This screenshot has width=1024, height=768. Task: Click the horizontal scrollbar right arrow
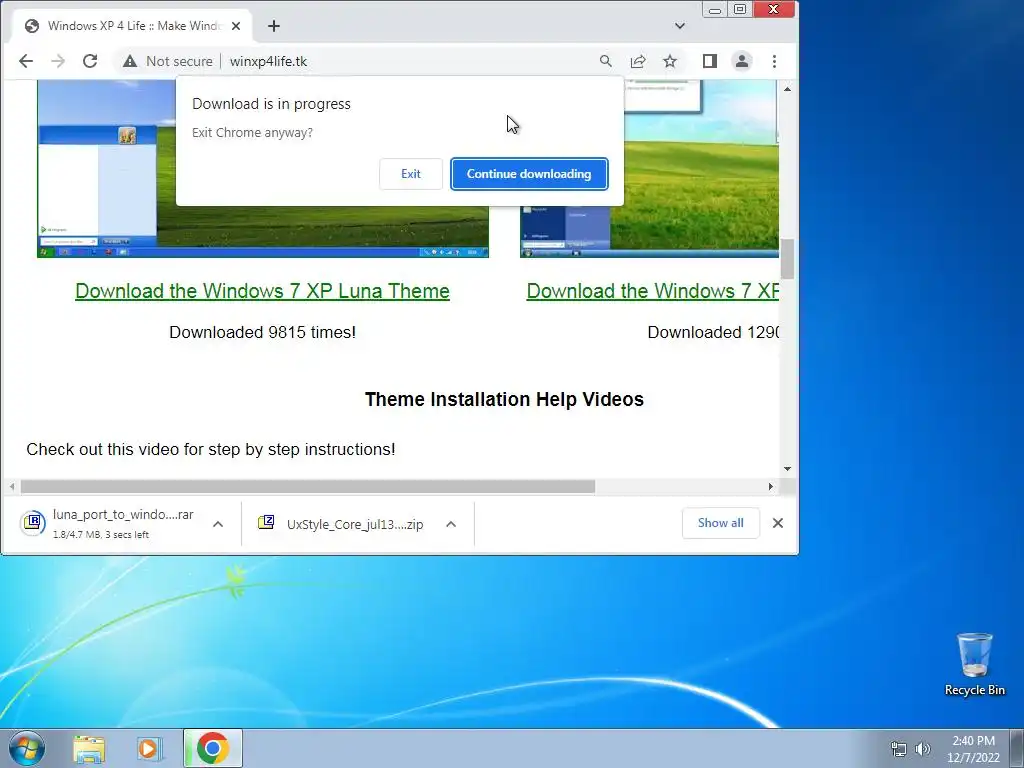coord(771,487)
